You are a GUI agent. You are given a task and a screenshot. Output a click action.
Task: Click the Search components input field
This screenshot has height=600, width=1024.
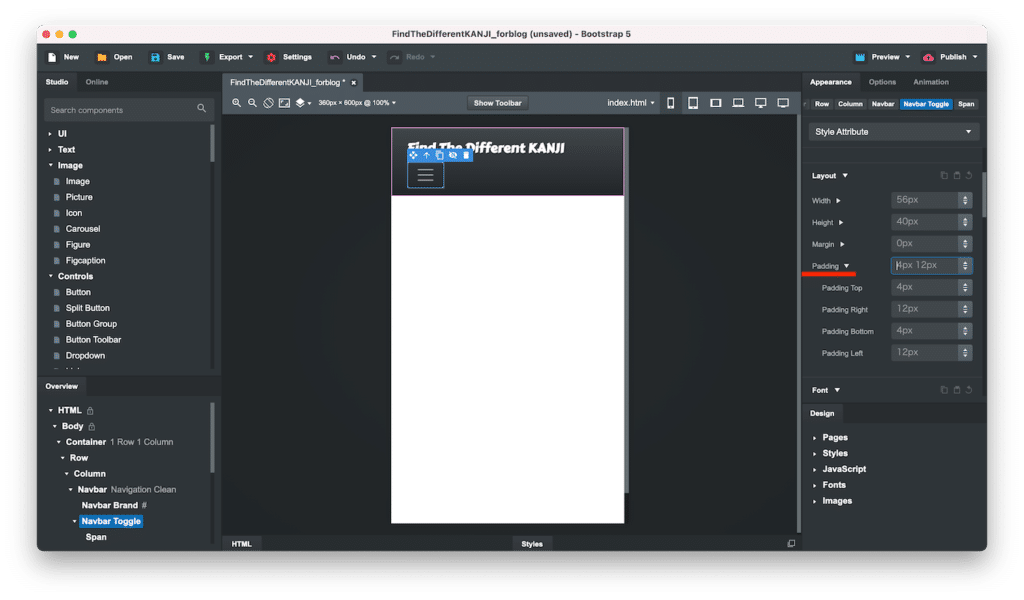(120, 110)
